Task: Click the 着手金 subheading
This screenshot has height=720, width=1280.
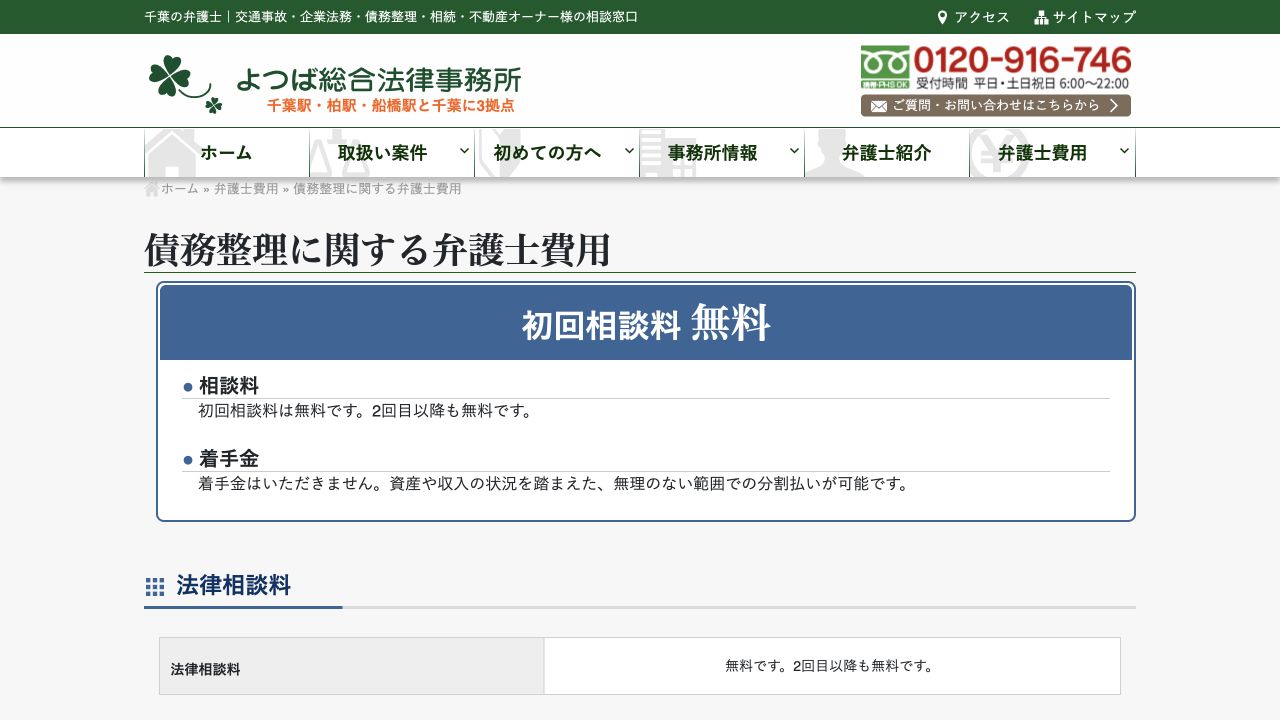Action: 229,459
